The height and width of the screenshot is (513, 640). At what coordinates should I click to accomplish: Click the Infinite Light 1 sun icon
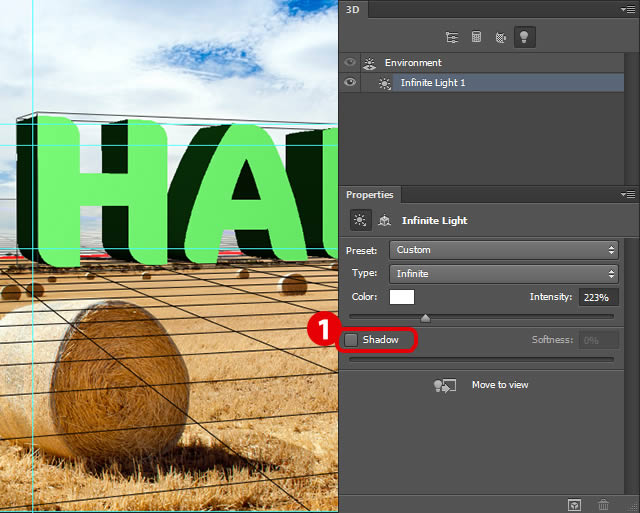click(x=384, y=83)
